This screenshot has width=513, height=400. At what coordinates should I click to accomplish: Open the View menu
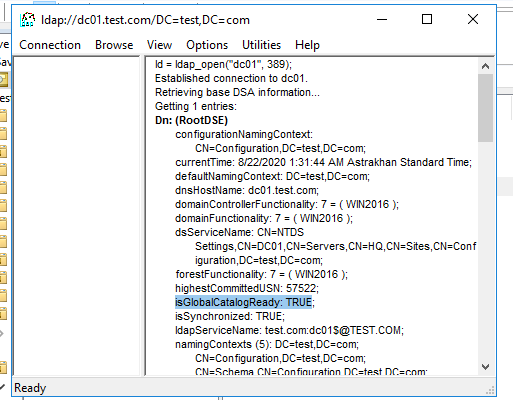pos(159,45)
